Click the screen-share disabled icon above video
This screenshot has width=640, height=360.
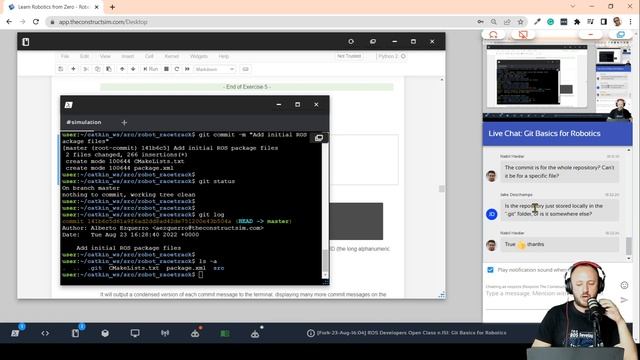pos(523,35)
